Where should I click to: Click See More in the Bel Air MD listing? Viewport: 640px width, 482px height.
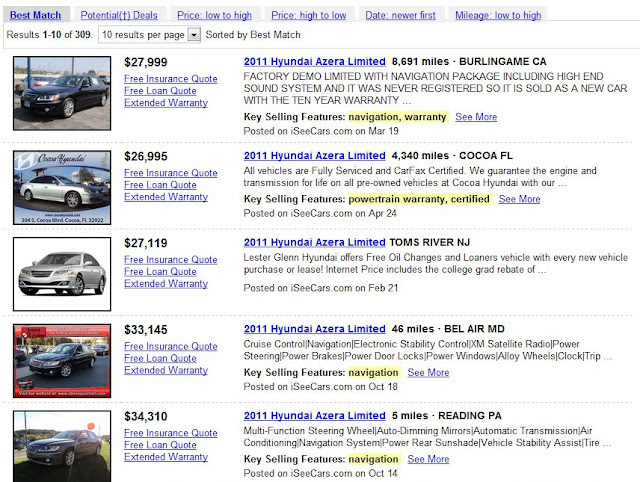point(429,373)
